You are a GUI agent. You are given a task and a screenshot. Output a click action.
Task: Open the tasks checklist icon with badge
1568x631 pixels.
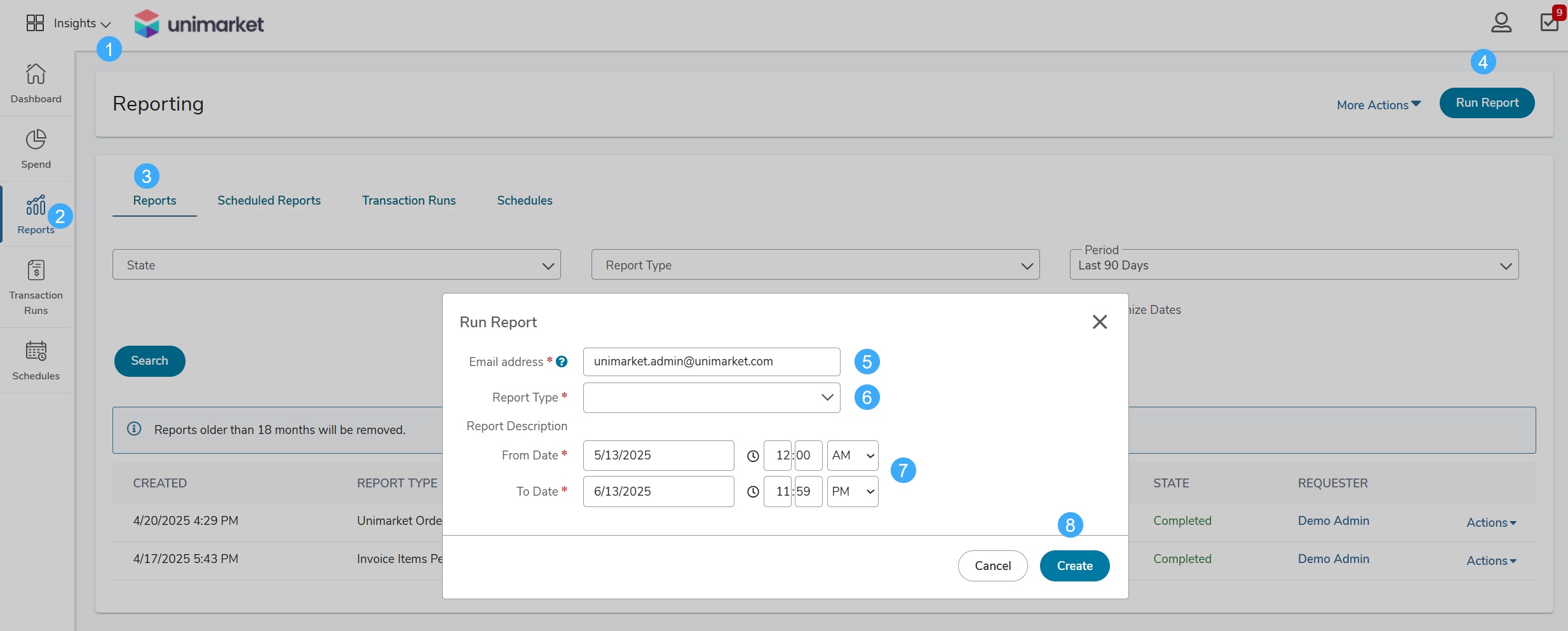coord(1550,22)
